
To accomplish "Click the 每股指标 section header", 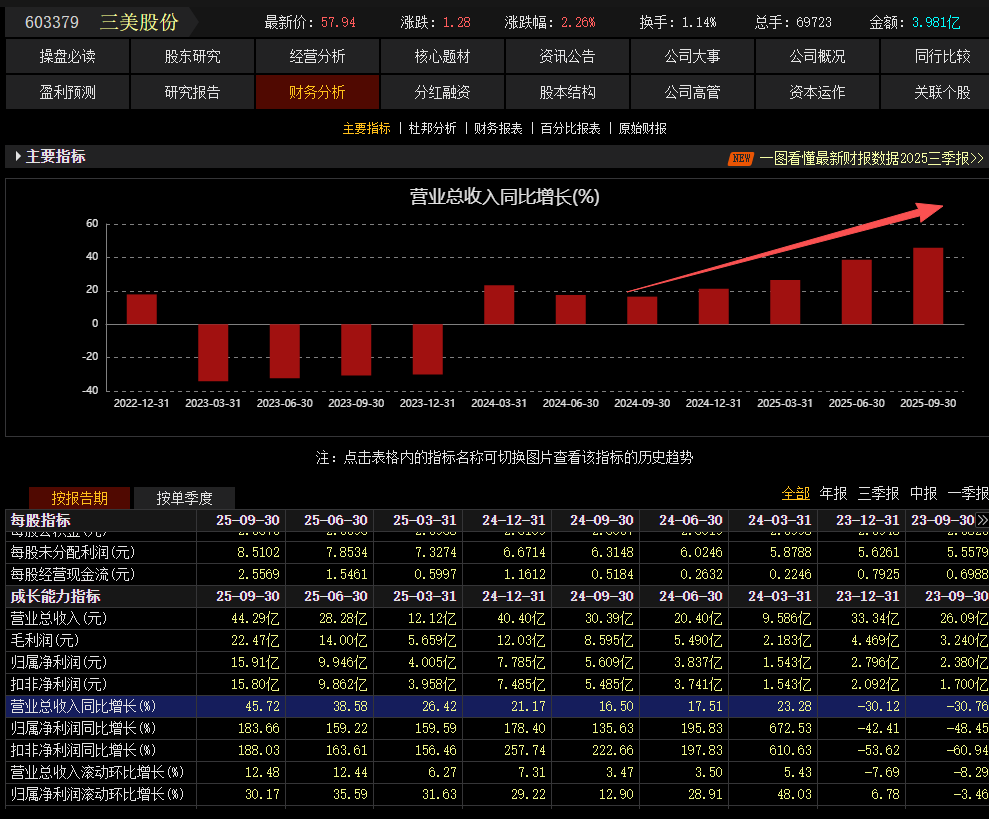I will tap(41, 520).
